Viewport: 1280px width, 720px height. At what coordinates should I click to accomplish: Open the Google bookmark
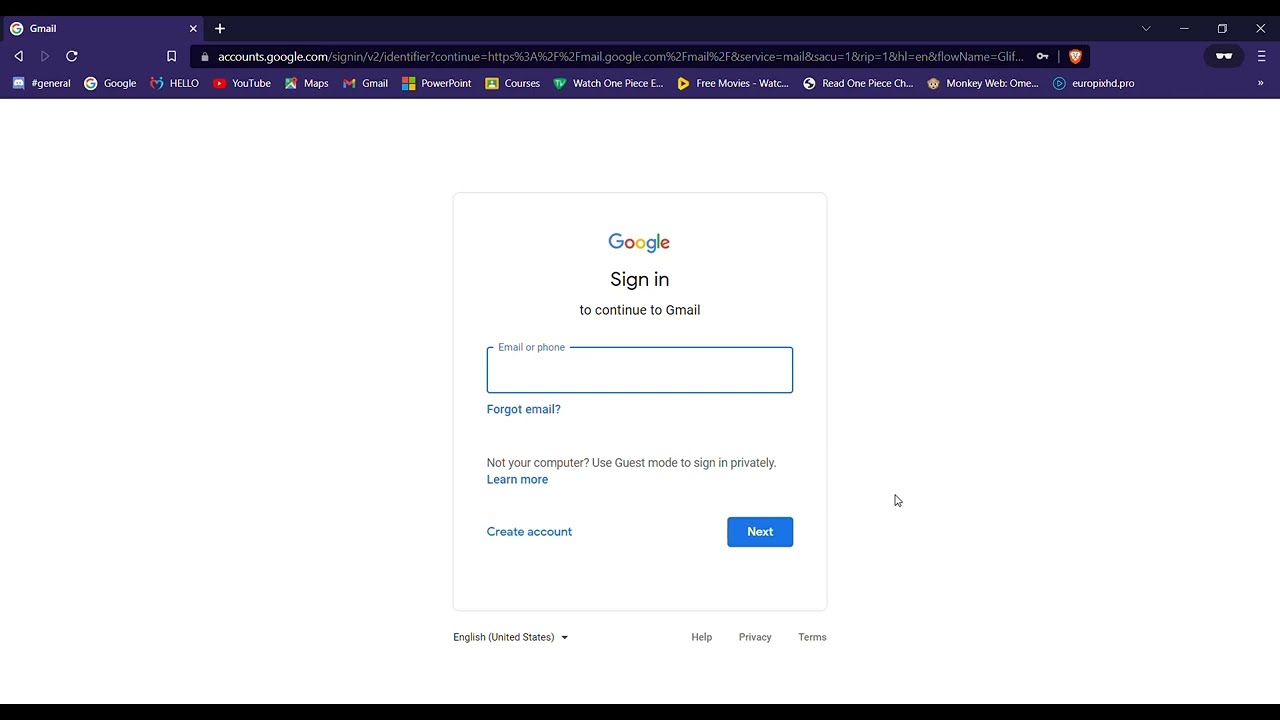110,83
